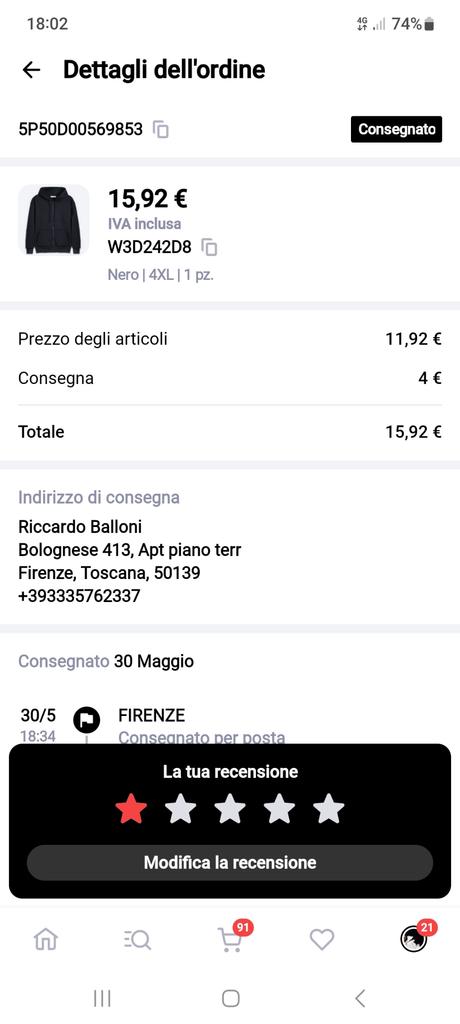Open the shopping cart with 91 items
This screenshot has width=460, height=1024.
[x=230, y=938]
